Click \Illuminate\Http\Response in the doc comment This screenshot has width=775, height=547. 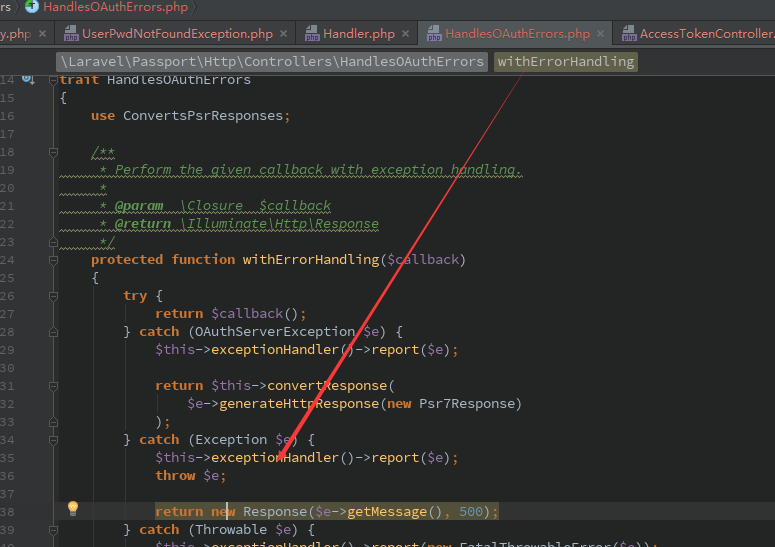coord(279,224)
